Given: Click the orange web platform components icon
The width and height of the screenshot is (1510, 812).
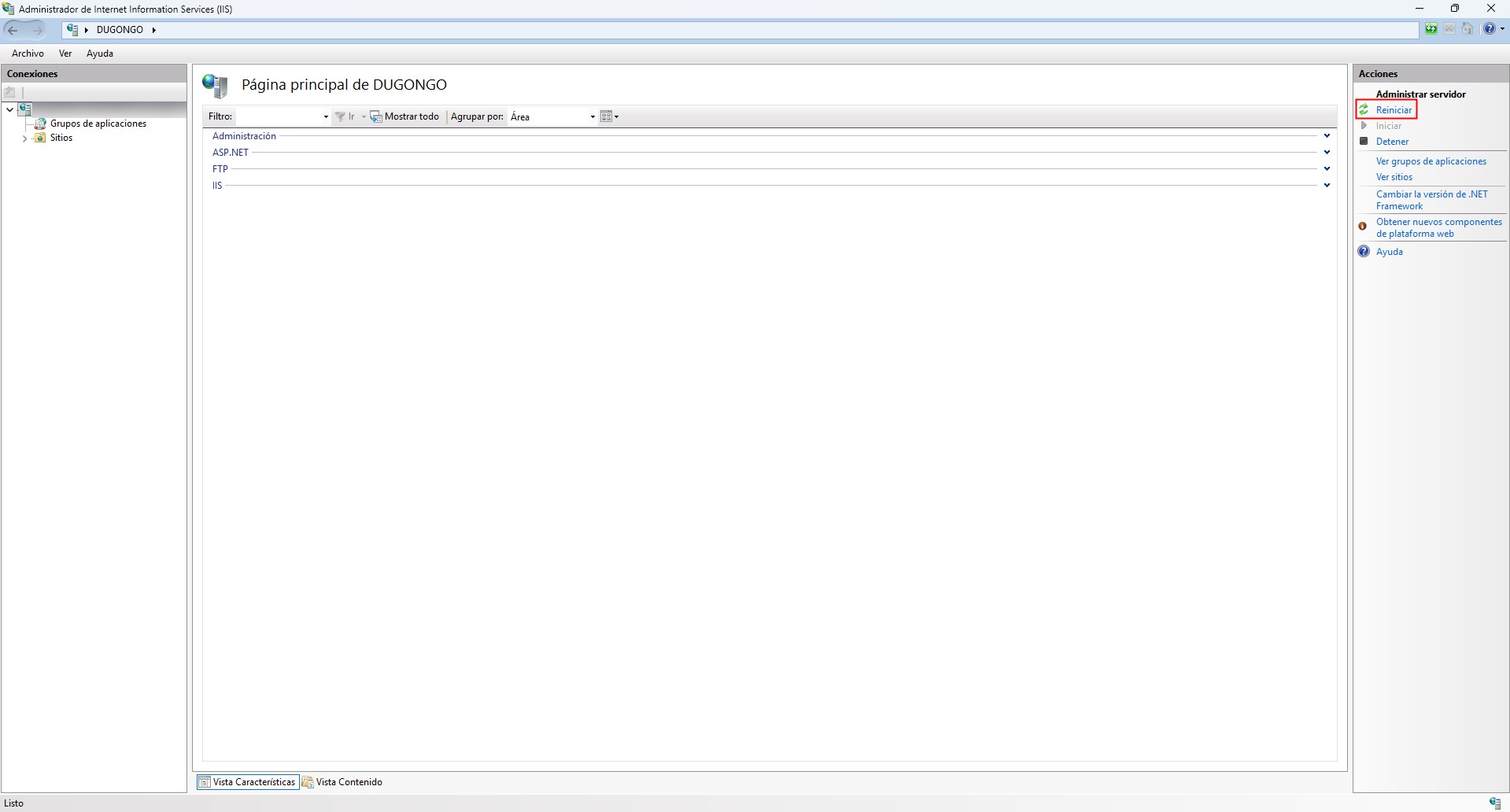Looking at the screenshot, I should click(x=1363, y=227).
